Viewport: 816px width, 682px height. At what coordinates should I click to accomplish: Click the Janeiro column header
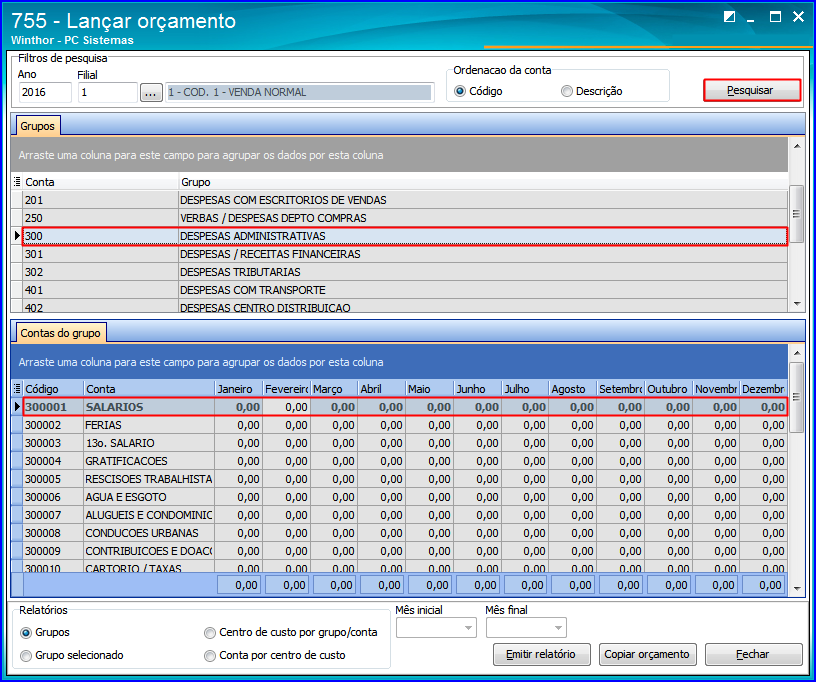point(238,389)
